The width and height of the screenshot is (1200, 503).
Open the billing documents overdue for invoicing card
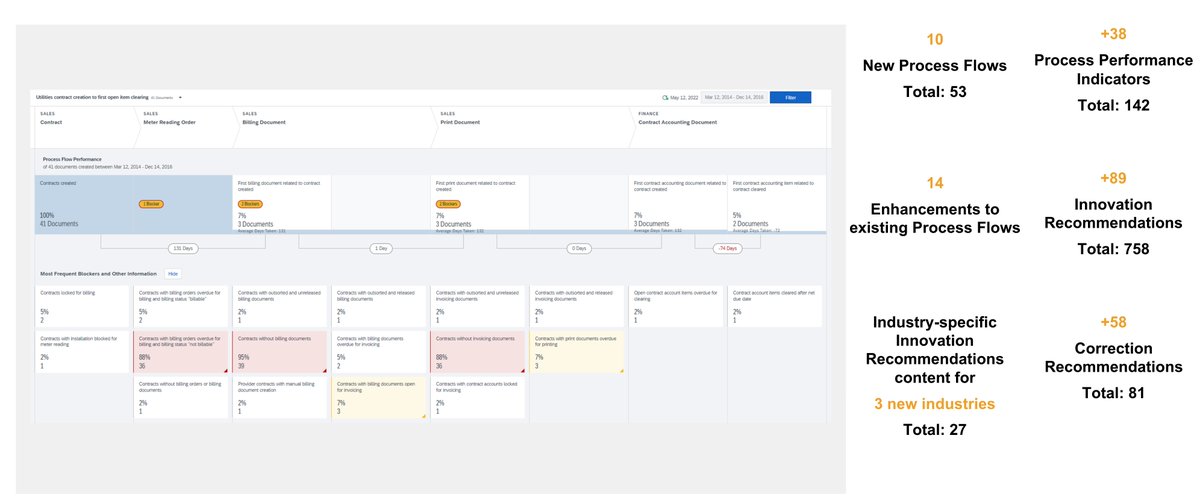coord(380,353)
